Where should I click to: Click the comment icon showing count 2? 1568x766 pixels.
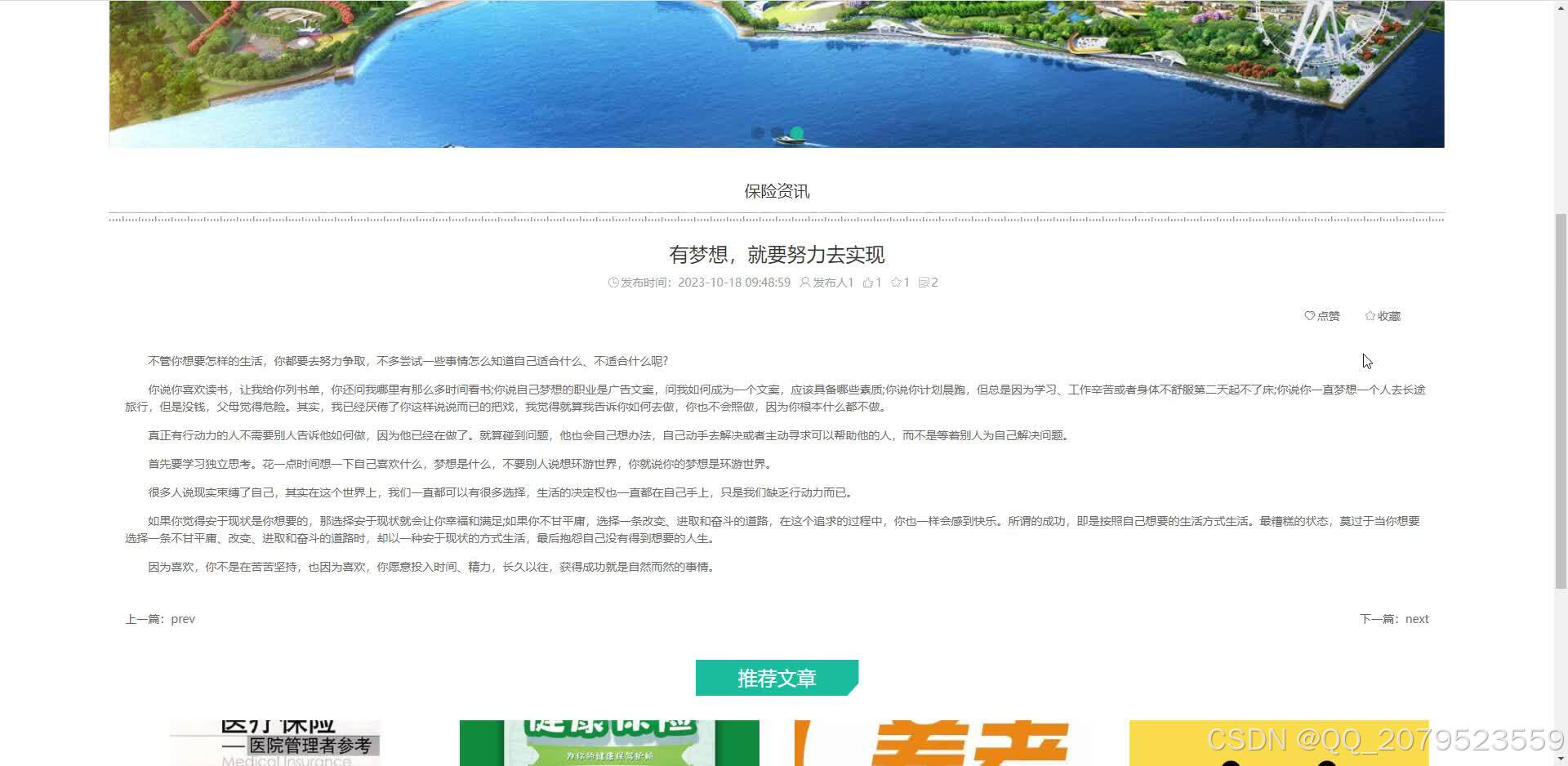pyautogui.click(x=924, y=282)
